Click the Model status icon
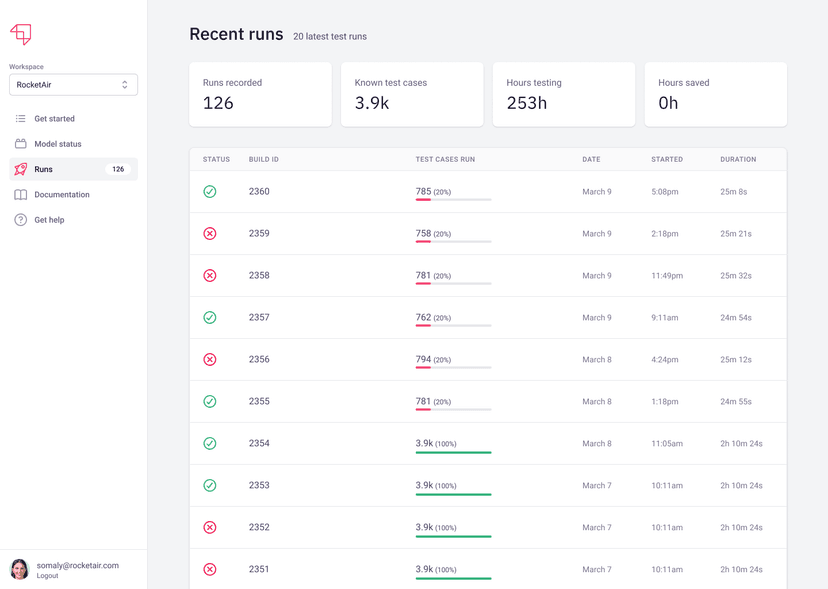 tap(21, 144)
